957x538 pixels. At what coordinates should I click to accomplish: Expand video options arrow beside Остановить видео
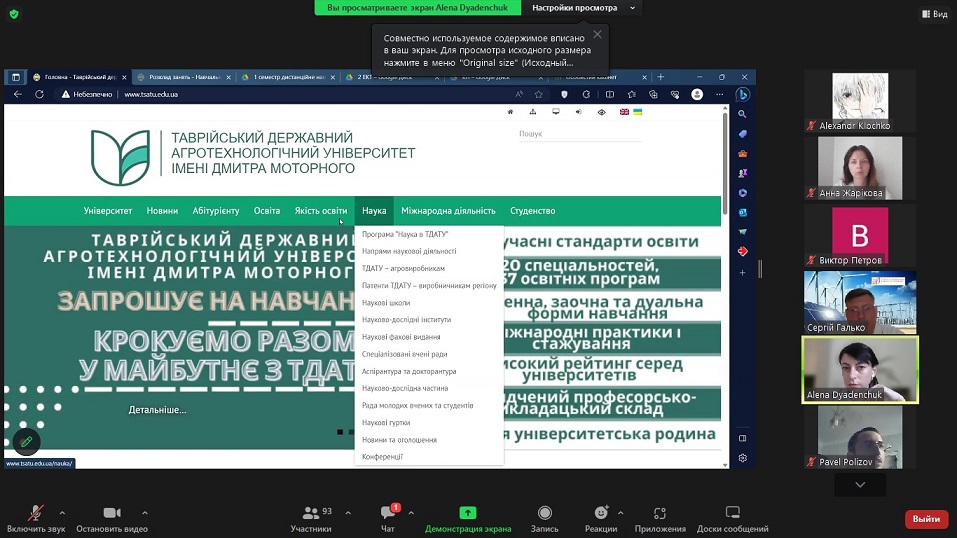point(145,513)
